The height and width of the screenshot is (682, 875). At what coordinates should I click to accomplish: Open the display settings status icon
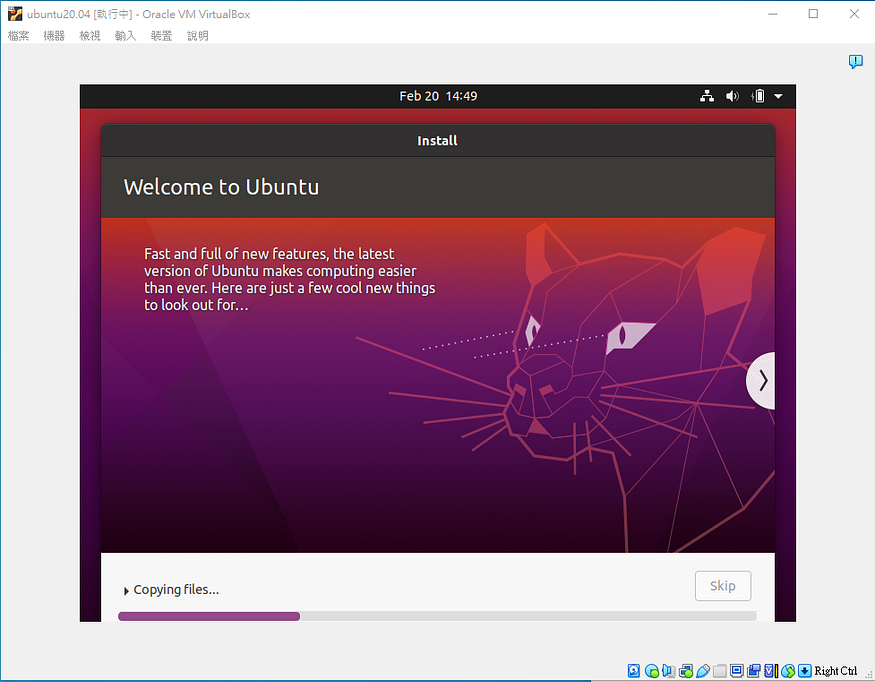(x=737, y=670)
